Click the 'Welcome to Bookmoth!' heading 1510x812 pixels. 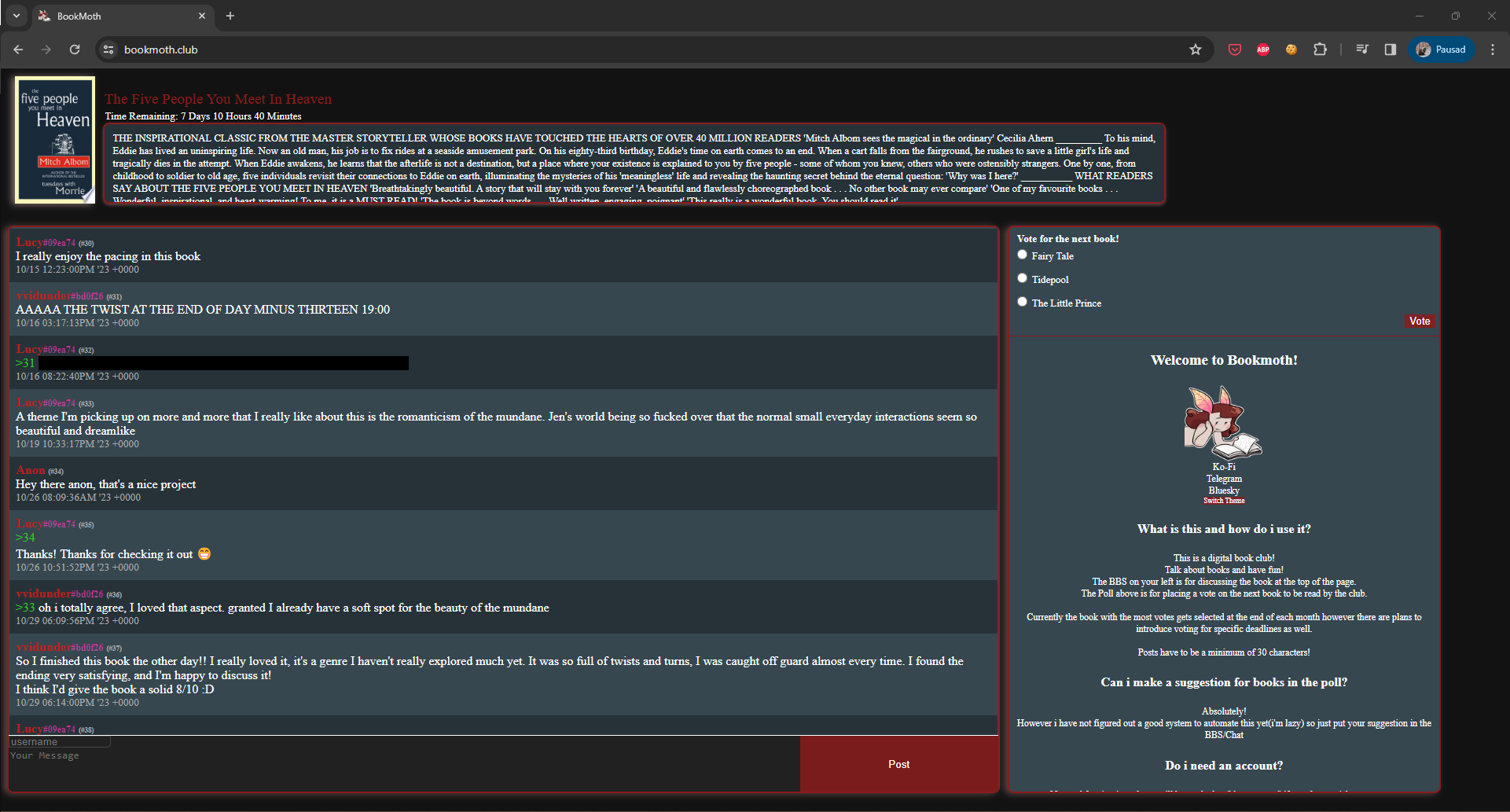1224,360
